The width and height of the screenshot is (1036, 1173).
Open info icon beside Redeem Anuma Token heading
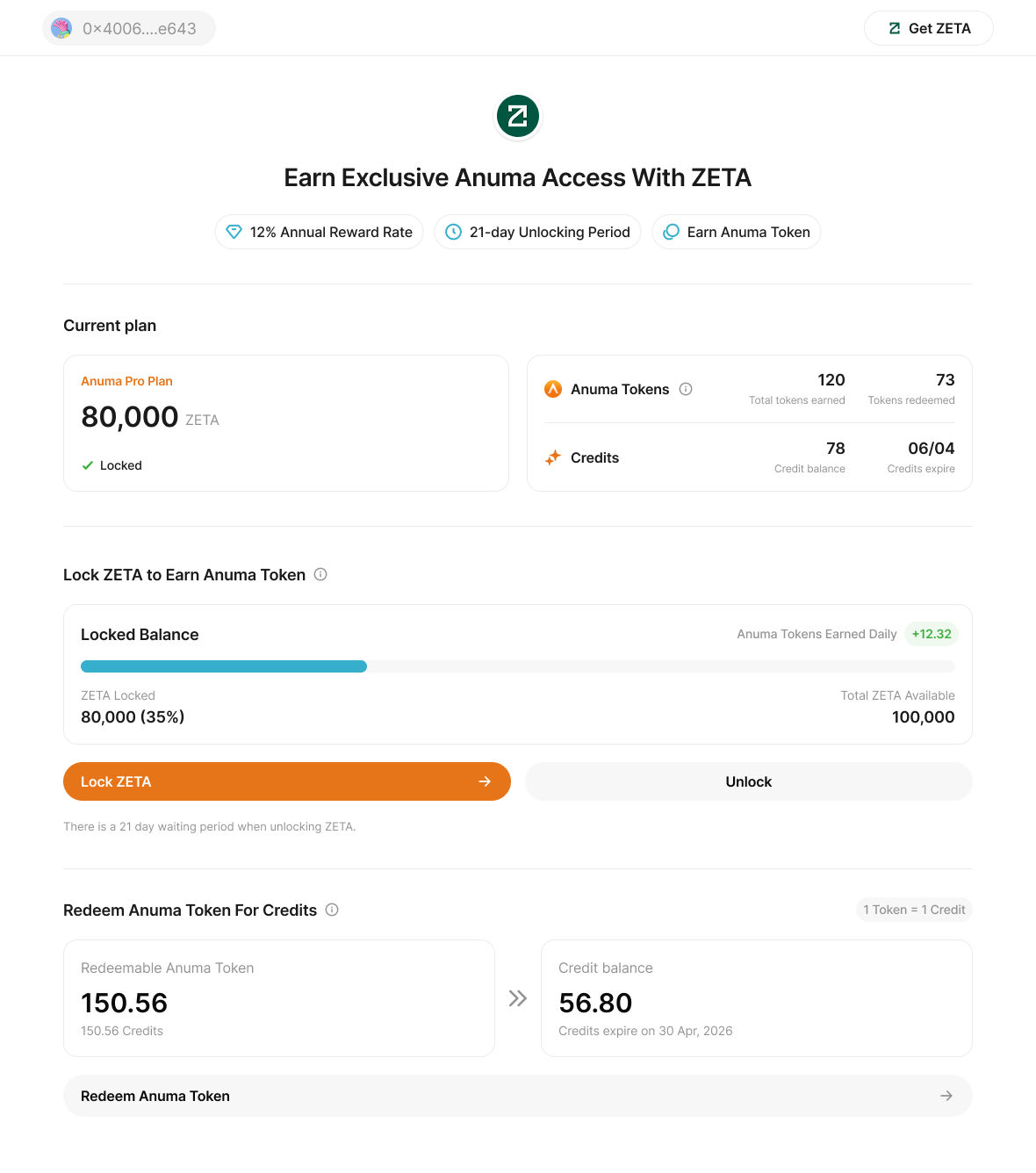pyautogui.click(x=332, y=910)
